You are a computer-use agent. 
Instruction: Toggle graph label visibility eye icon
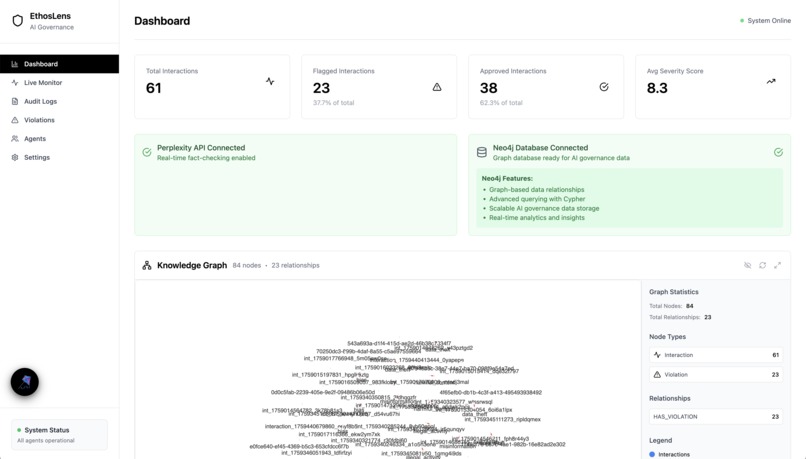coord(747,265)
